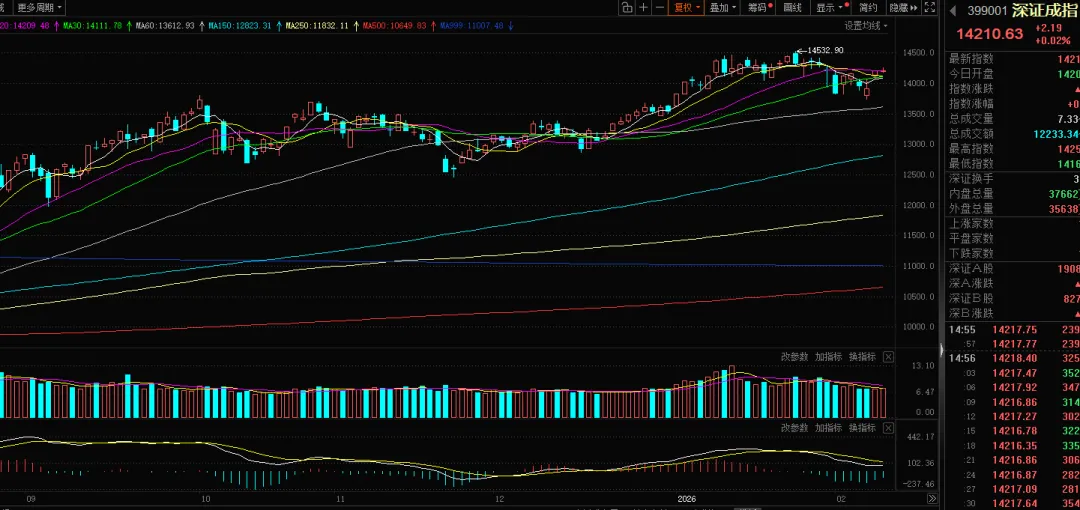Open the 显示 display dropdown
The image size is (1080, 510).
point(830,8)
